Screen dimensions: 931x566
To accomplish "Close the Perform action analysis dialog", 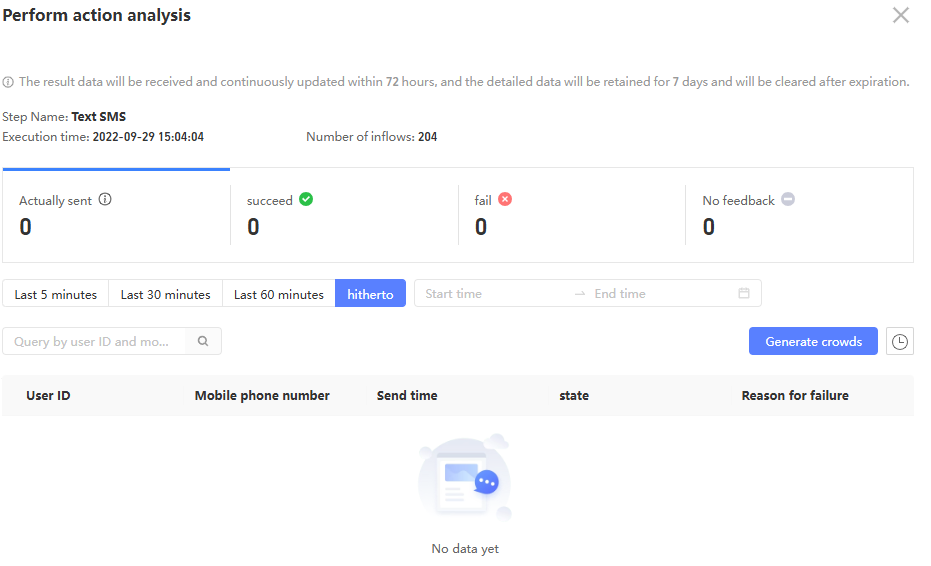I will (900, 15).
